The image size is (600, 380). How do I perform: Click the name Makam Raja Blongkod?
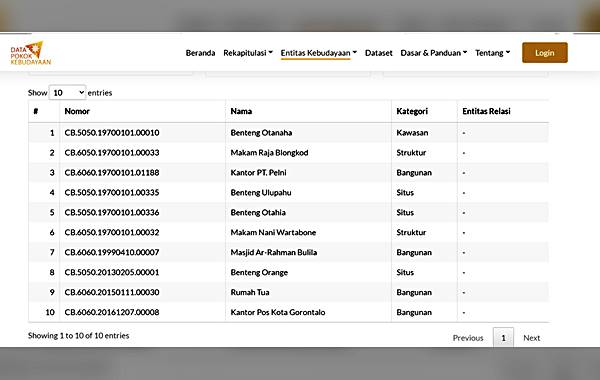pos(269,153)
